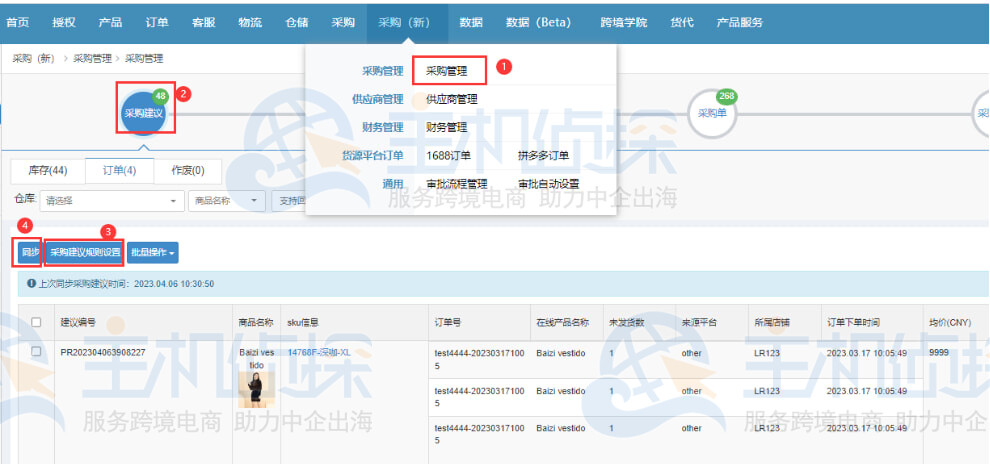The image size is (990, 464).
Task: Click the 14768F-深圳-XL sku link
Action: click(317, 352)
